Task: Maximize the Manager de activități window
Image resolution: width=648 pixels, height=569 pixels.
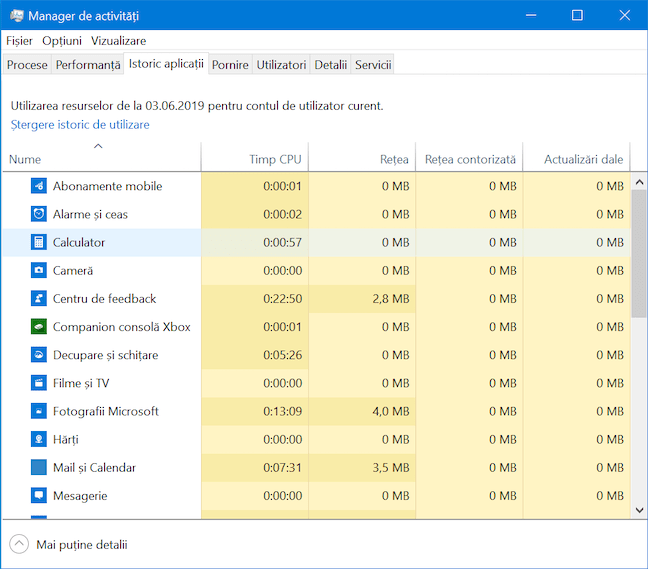Action: (577, 15)
